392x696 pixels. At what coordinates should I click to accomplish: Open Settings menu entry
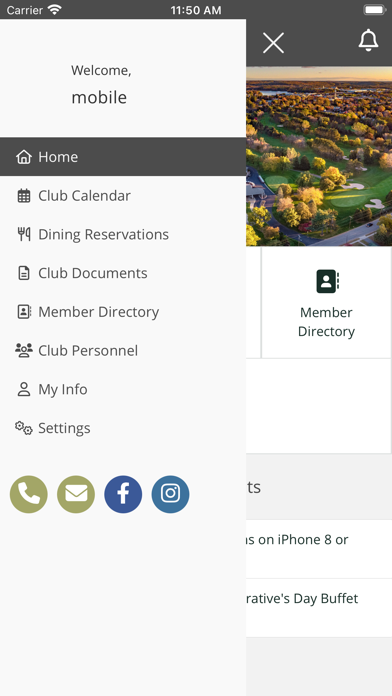(x=123, y=428)
